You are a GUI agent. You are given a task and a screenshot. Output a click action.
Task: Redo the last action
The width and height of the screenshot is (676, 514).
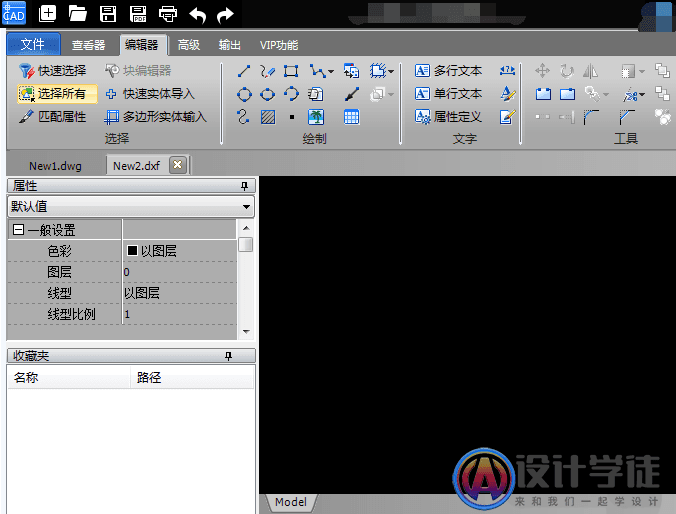pyautogui.click(x=225, y=15)
